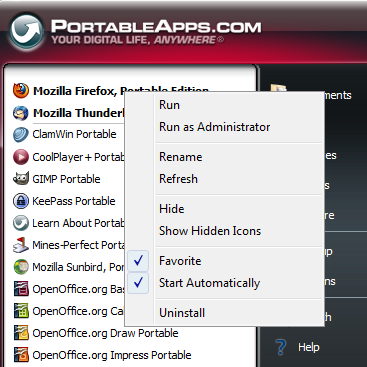
Task: Click the OpenOffice.org Draw icon
Action: coord(21,333)
